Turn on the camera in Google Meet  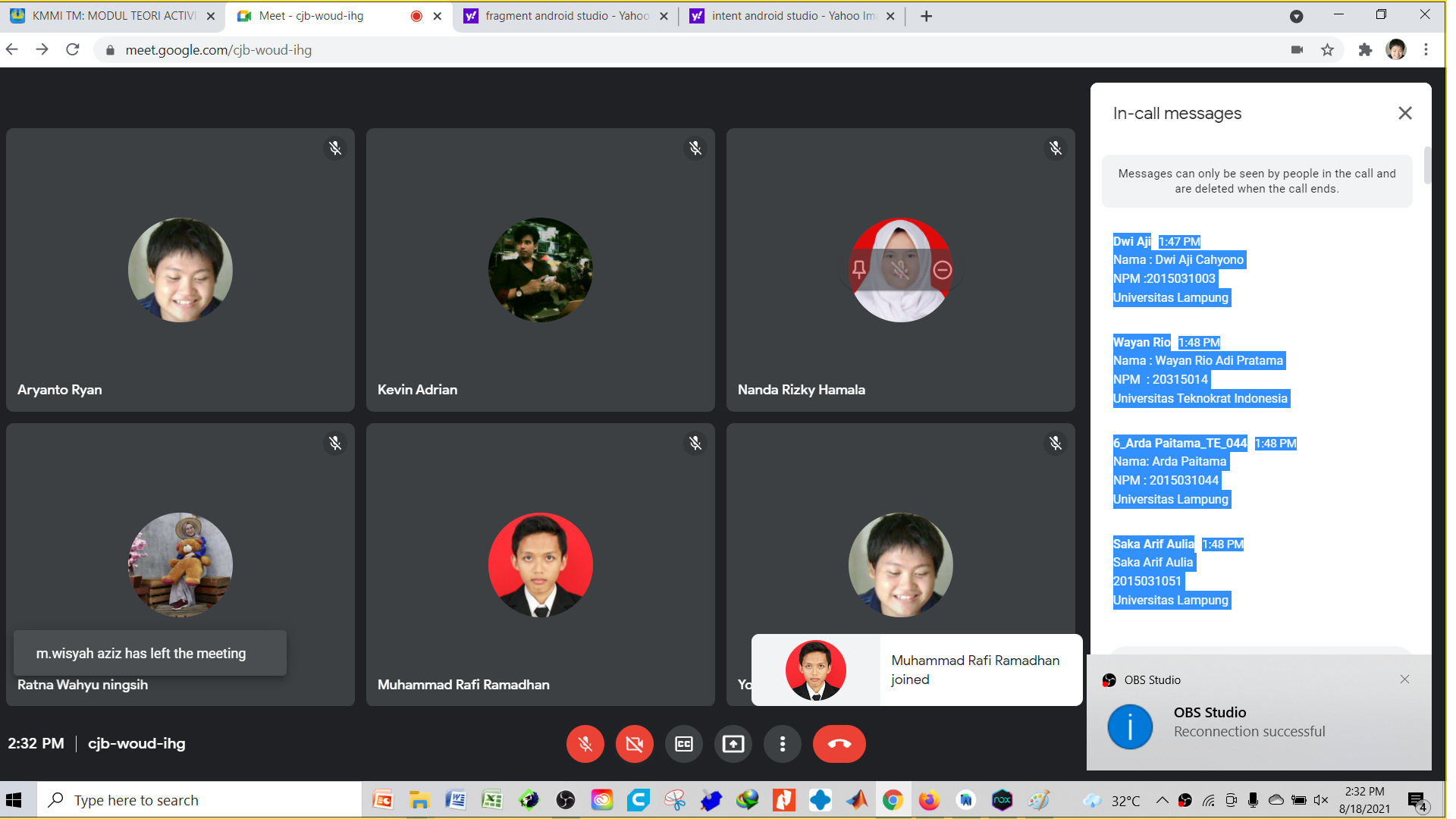[635, 744]
